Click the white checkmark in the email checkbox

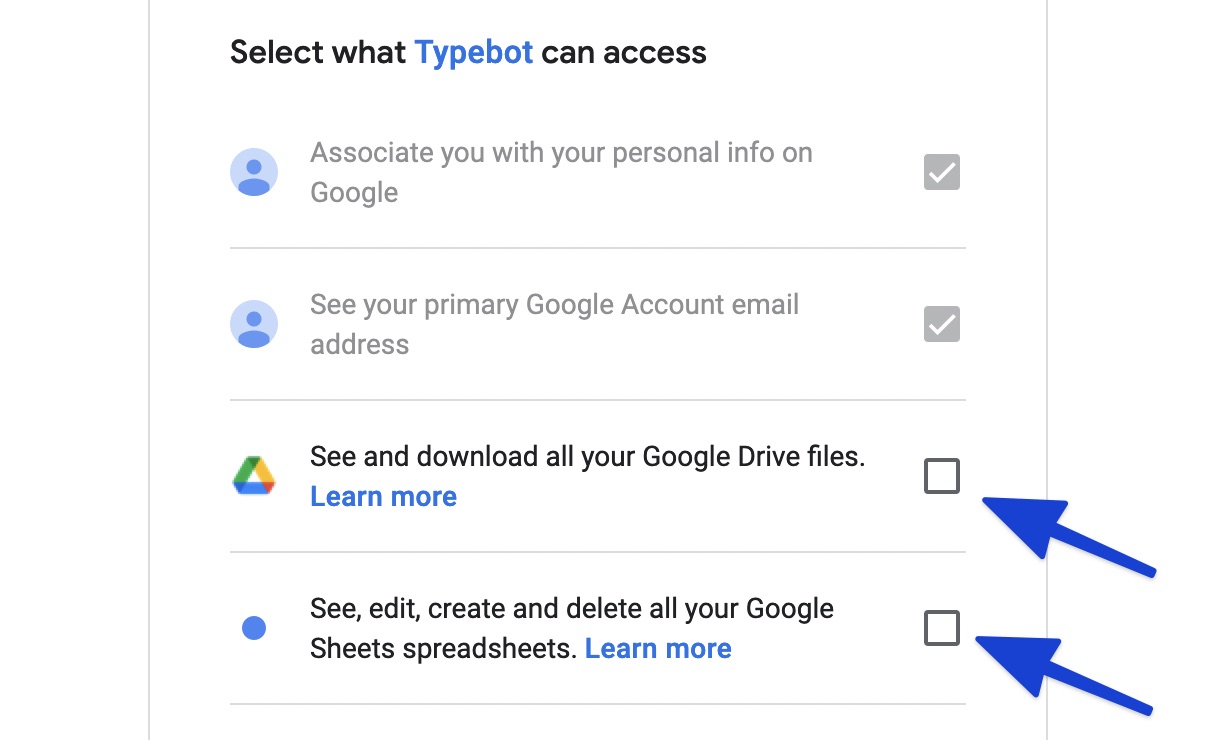(942, 325)
